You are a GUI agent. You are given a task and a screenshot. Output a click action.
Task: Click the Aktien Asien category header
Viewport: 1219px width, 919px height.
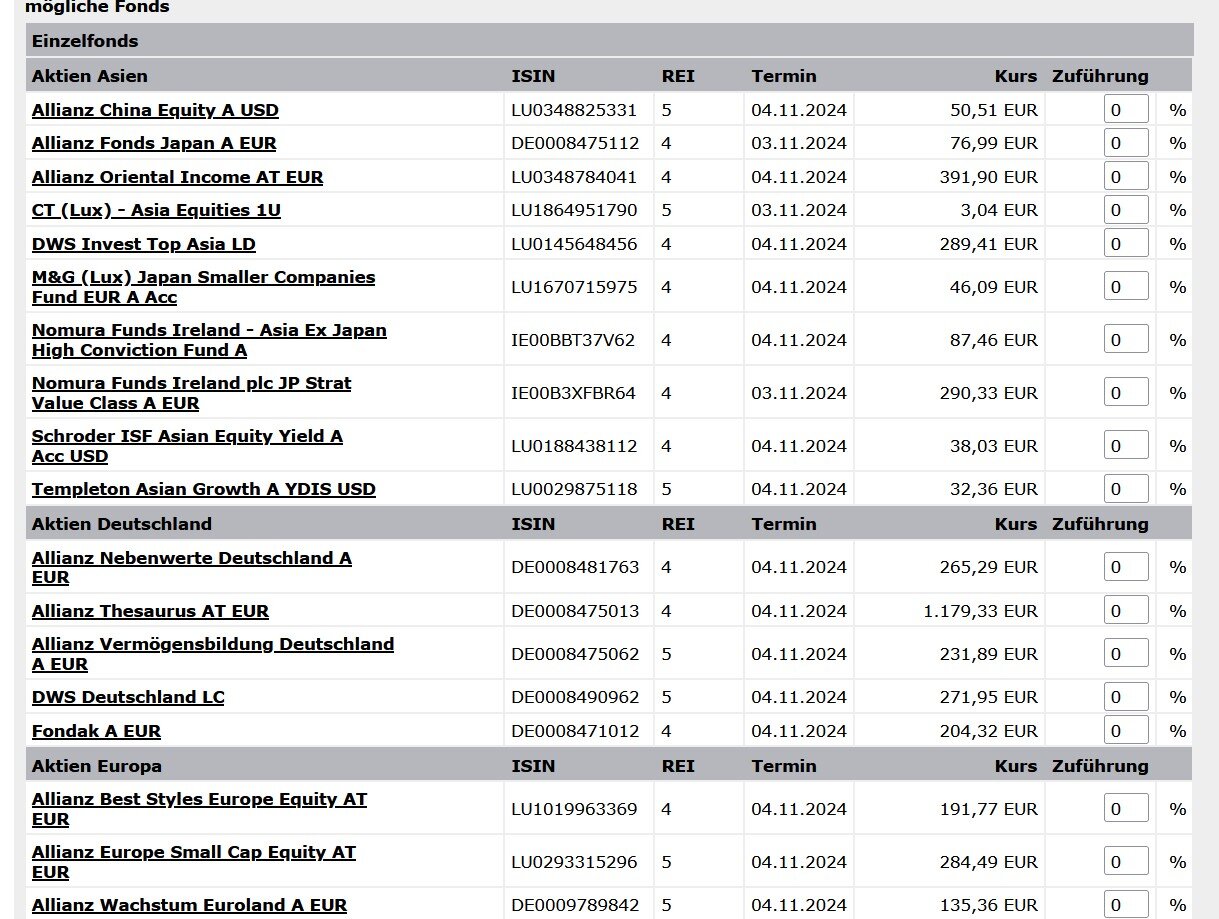(90, 76)
